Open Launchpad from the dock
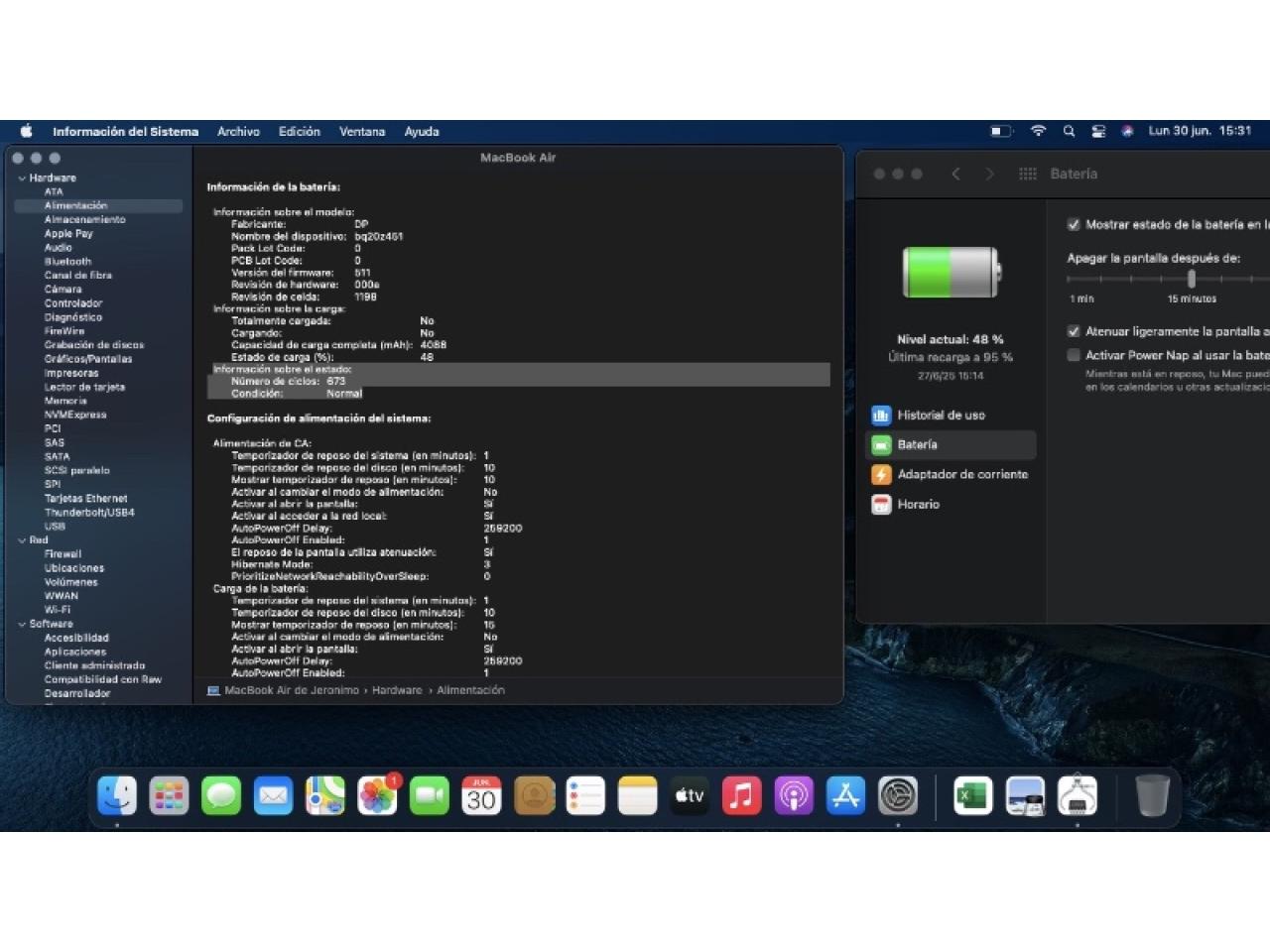 pos(169,795)
